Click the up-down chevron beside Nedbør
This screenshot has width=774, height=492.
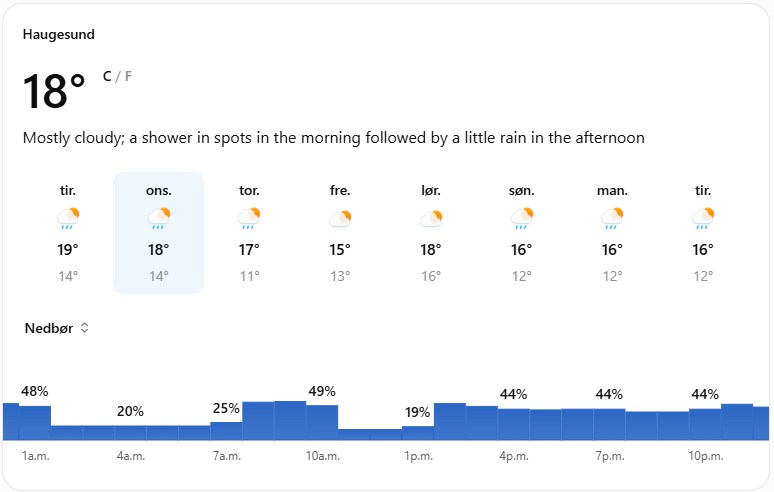[84, 328]
